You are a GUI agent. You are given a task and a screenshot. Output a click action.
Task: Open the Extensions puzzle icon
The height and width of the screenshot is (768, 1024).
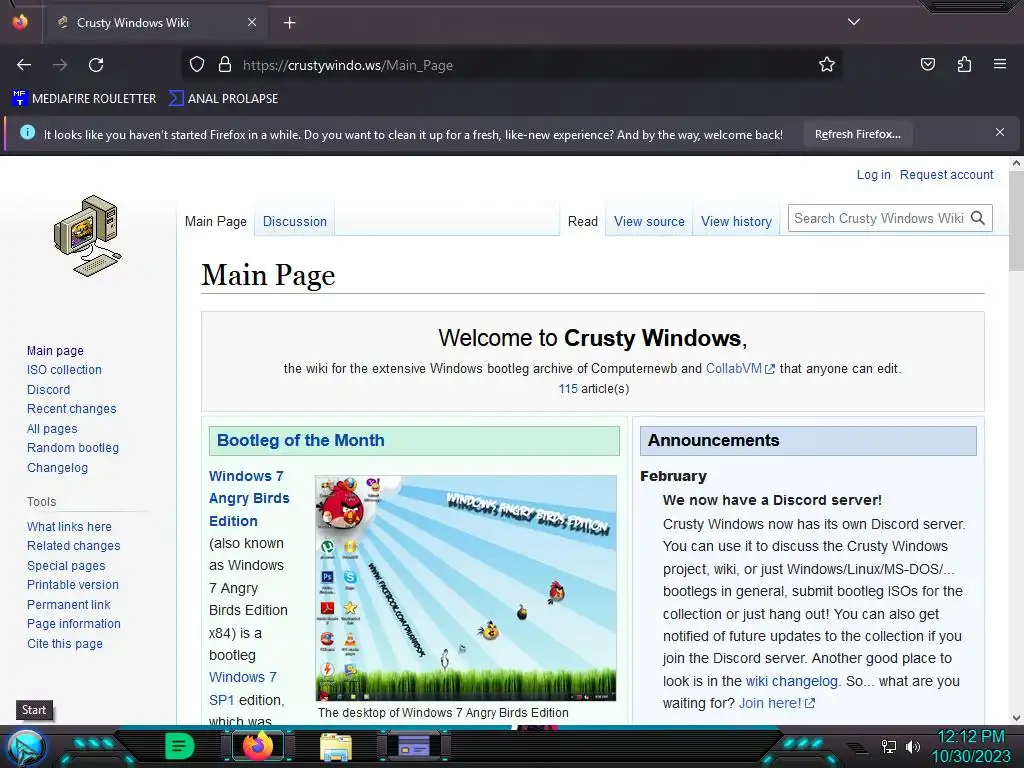click(964, 64)
